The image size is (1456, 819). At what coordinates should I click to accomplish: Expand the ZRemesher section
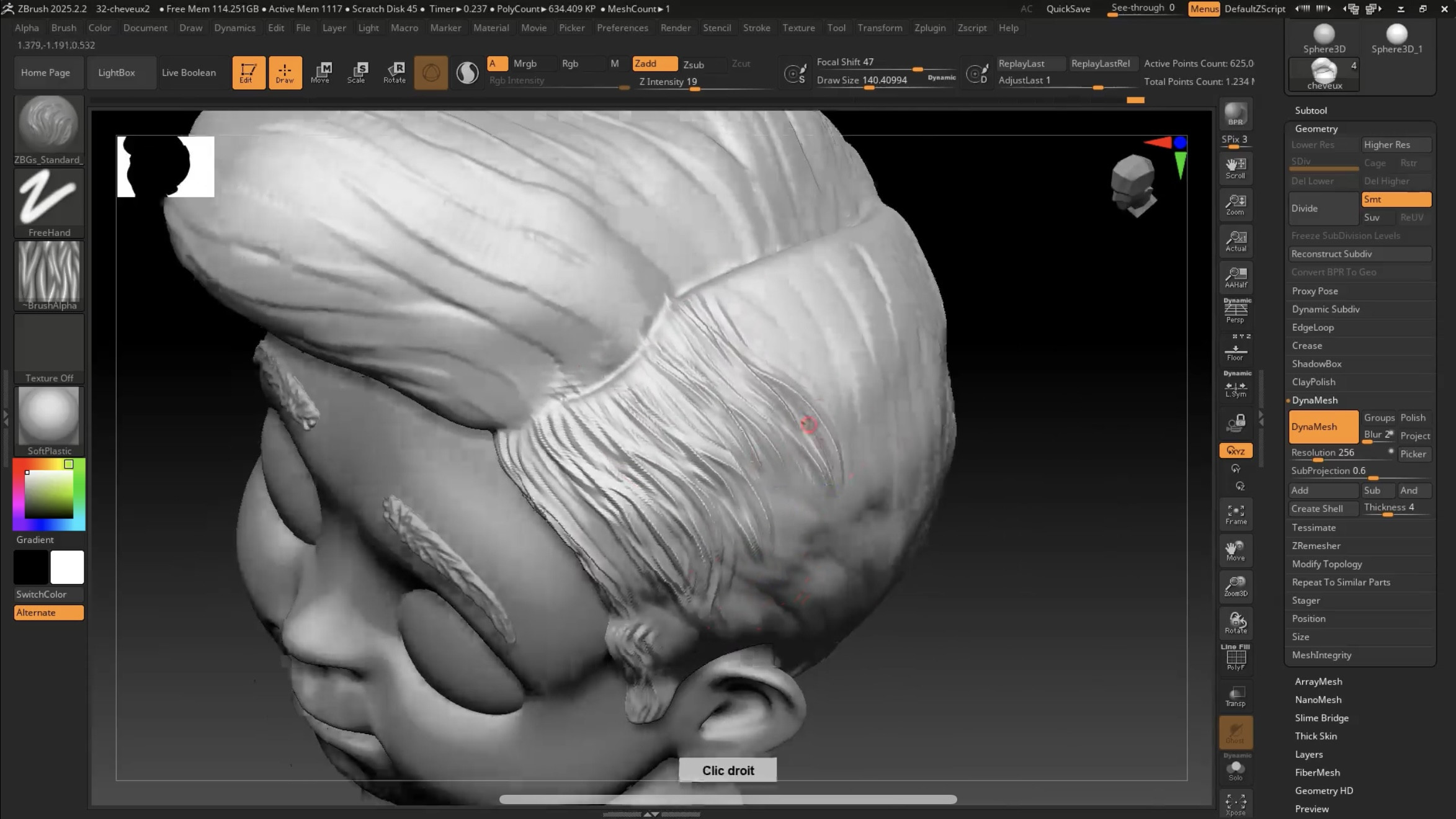[1316, 546]
